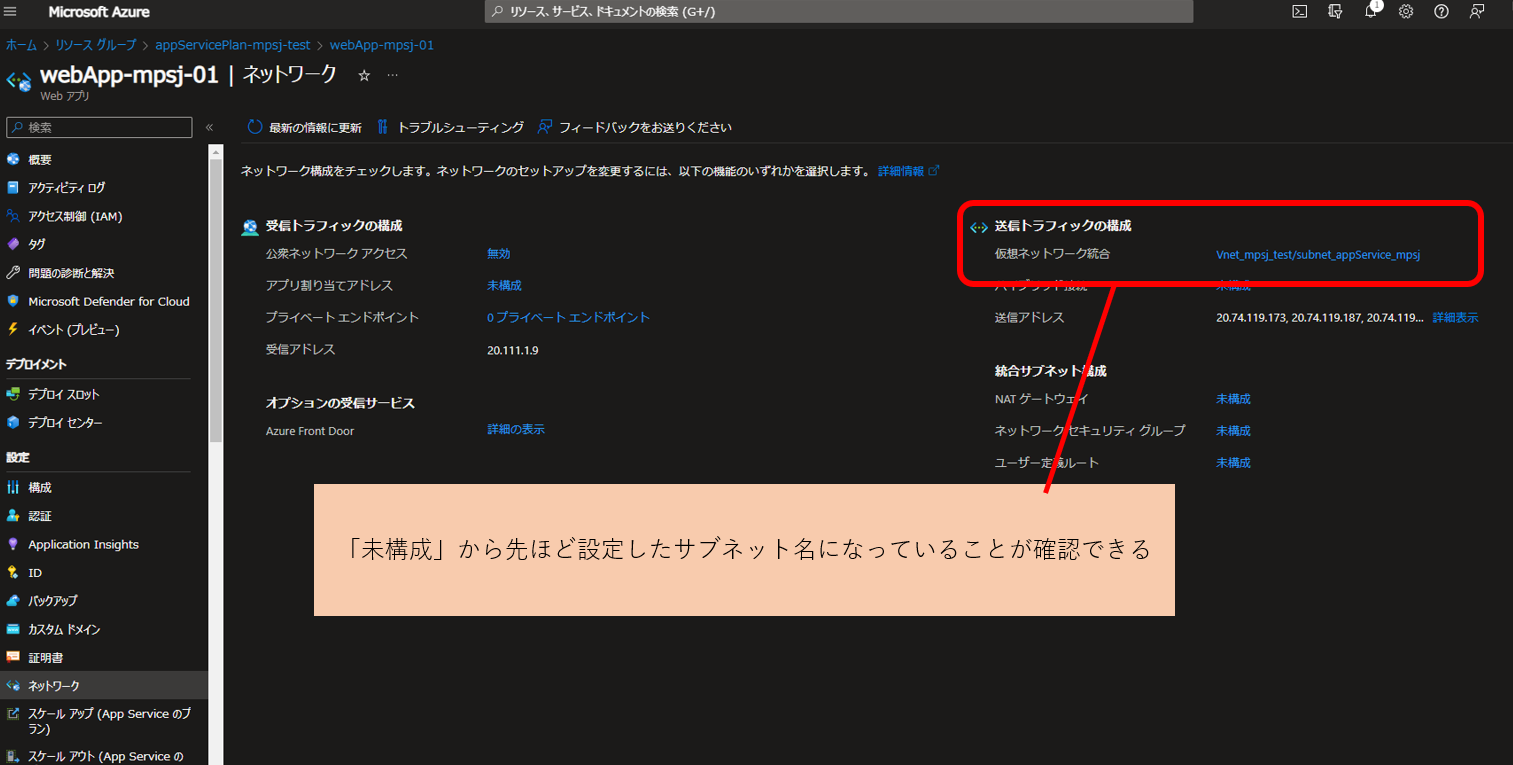Open the top bar feedback person icon

(1477, 12)
